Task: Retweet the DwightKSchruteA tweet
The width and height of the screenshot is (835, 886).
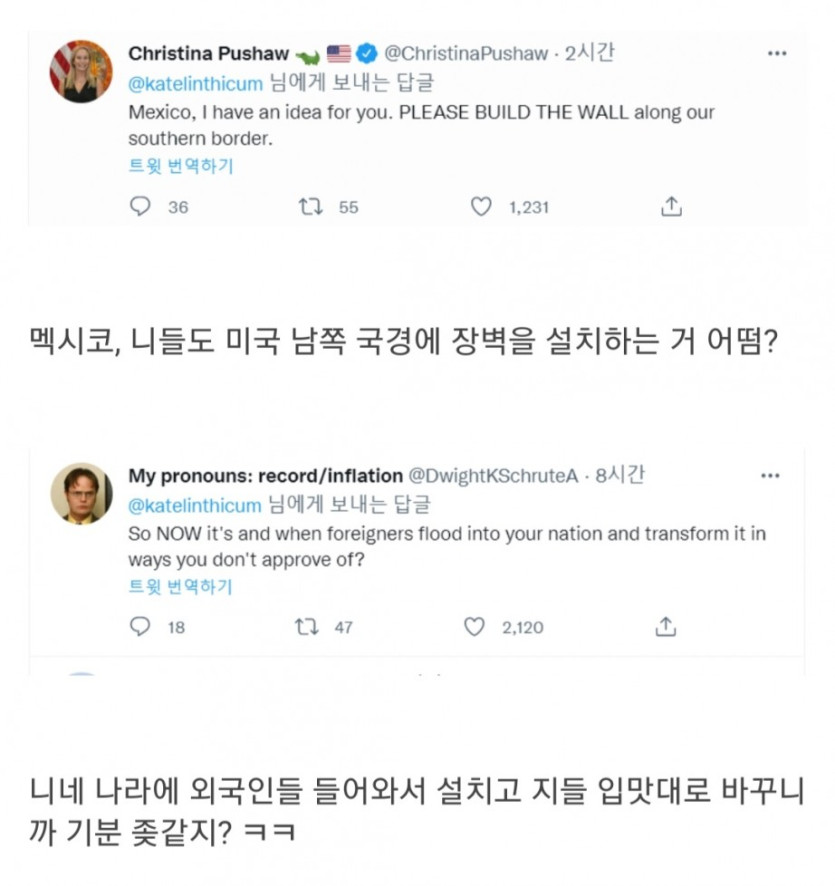Action: (306, 627)
